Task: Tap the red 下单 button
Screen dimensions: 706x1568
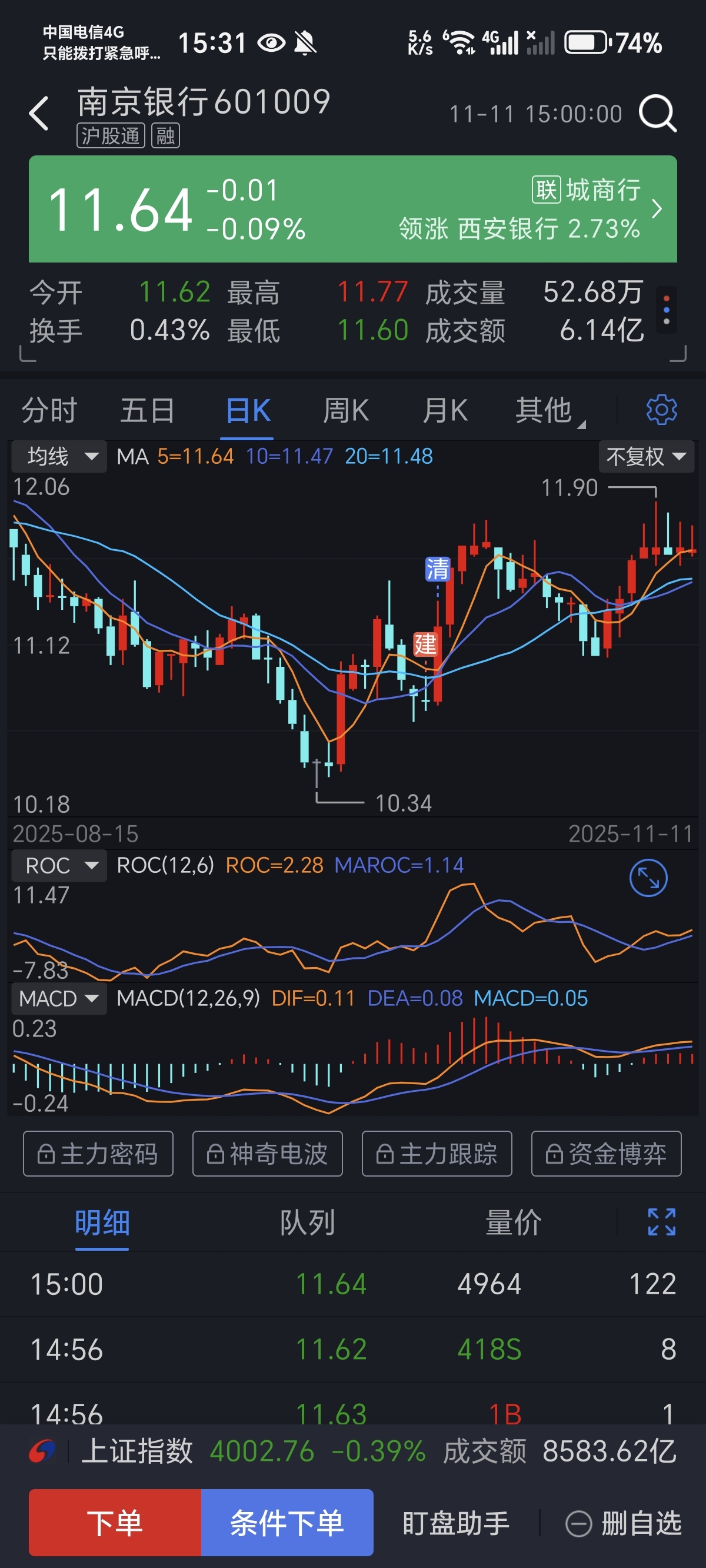Action: (x=115, y=1522)
